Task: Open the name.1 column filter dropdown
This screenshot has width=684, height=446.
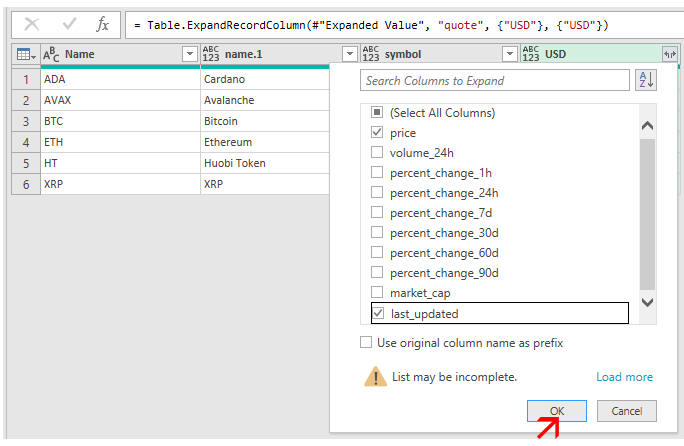Action: (x=349, y=54)
